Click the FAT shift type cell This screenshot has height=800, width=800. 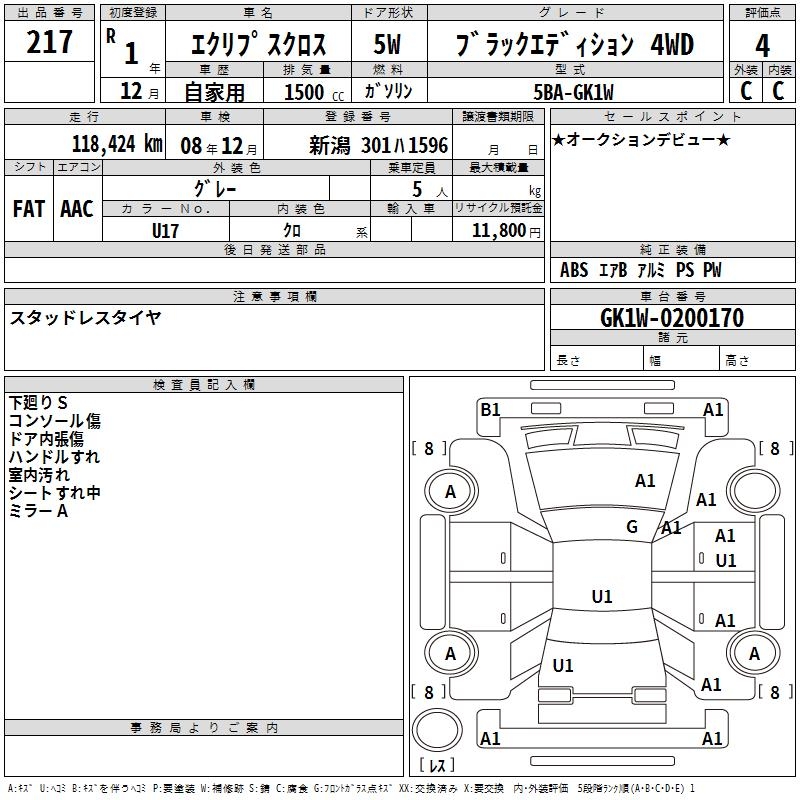28,209
